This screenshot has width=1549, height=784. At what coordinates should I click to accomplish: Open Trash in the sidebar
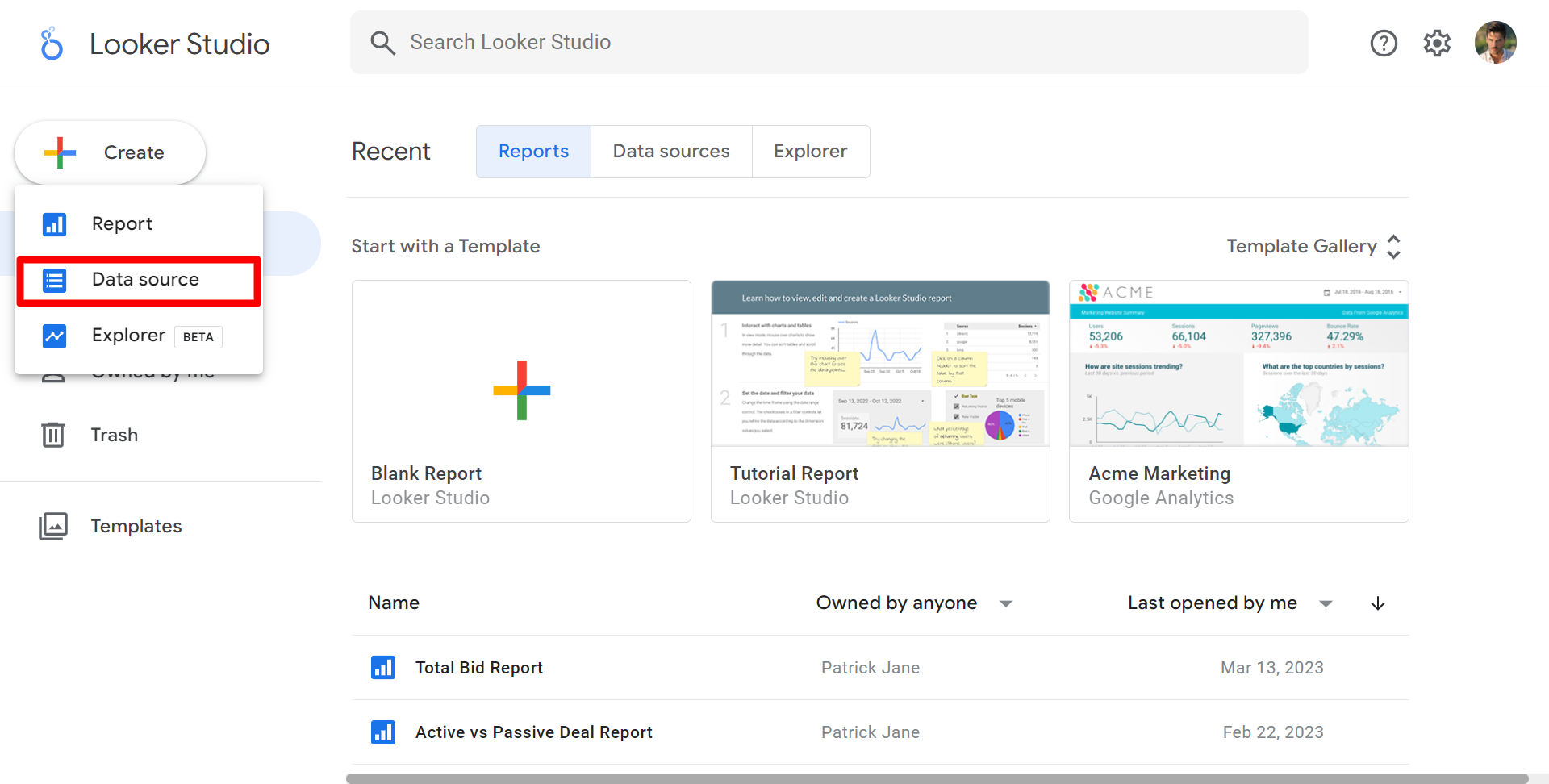(x=115, y=436)
